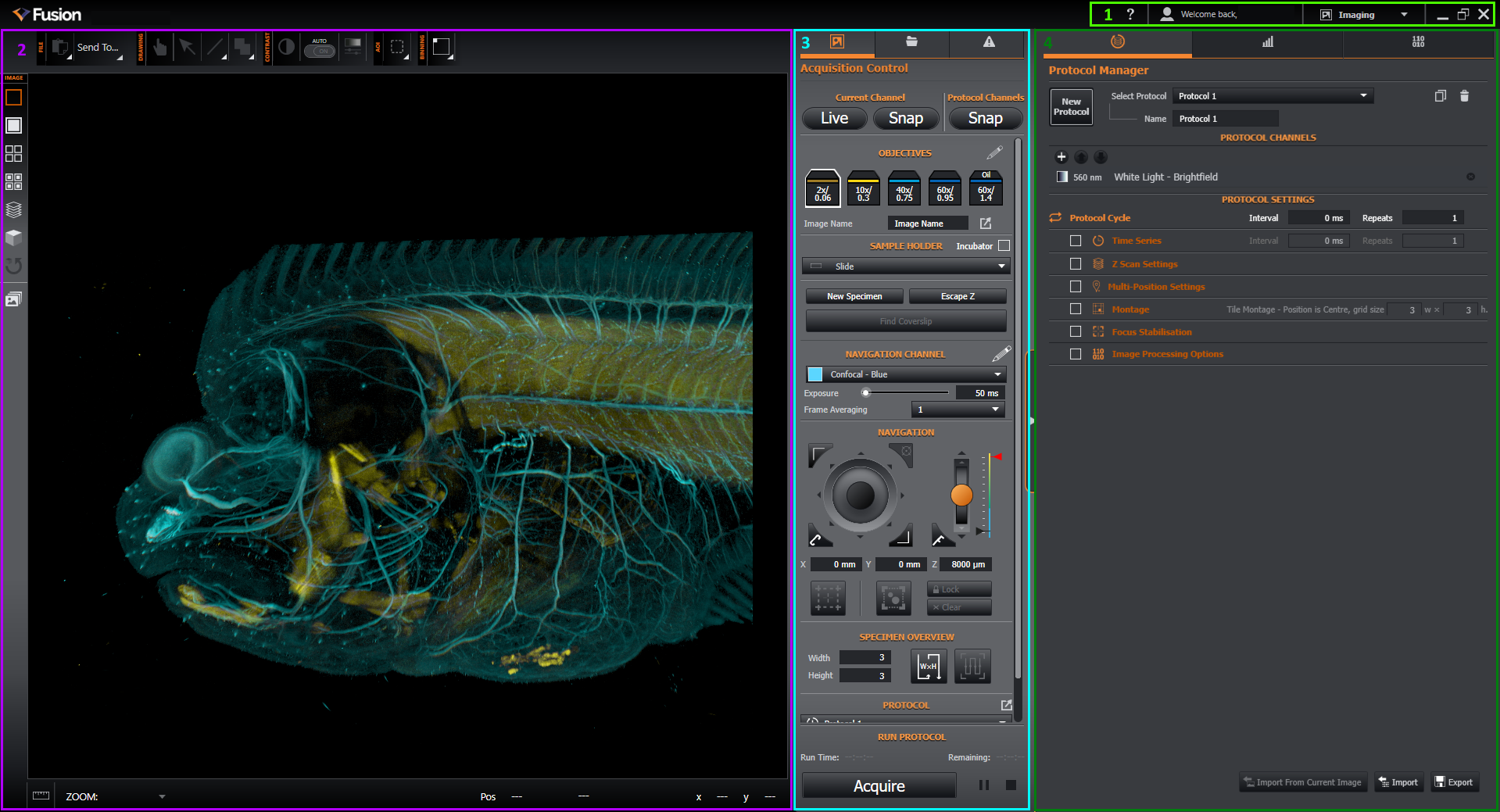Click the pause protocol button
Viewport: 1500px width, 812px height.
click(983, 785)
